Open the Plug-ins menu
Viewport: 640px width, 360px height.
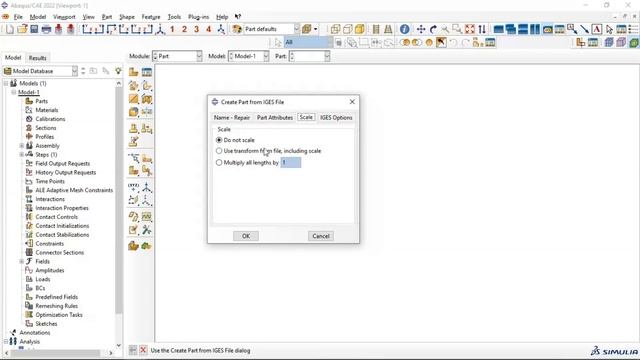[x=198, y=17]
